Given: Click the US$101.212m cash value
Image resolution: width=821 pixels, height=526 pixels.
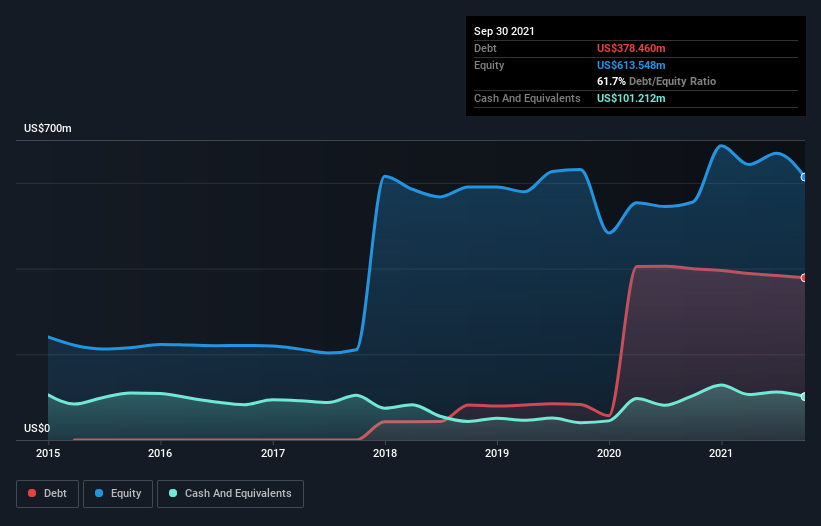Looking at the screenshot, I should pyautogui.click(x=631, y=98).
